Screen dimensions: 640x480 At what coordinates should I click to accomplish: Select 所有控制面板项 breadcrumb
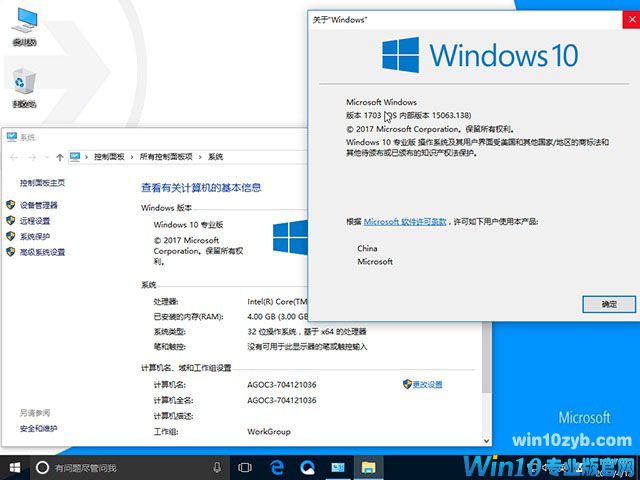[x=166, y=157]
